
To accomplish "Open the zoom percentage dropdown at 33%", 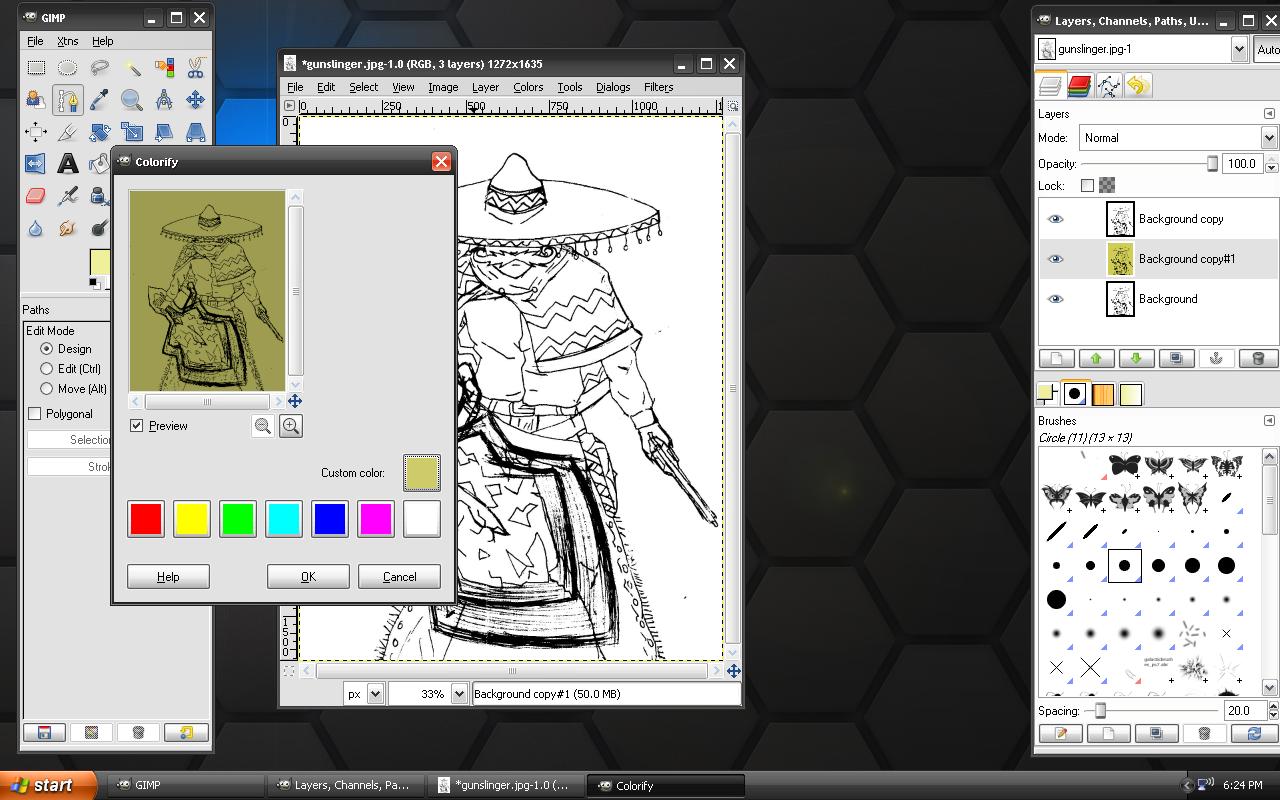I will click(459, 694).
